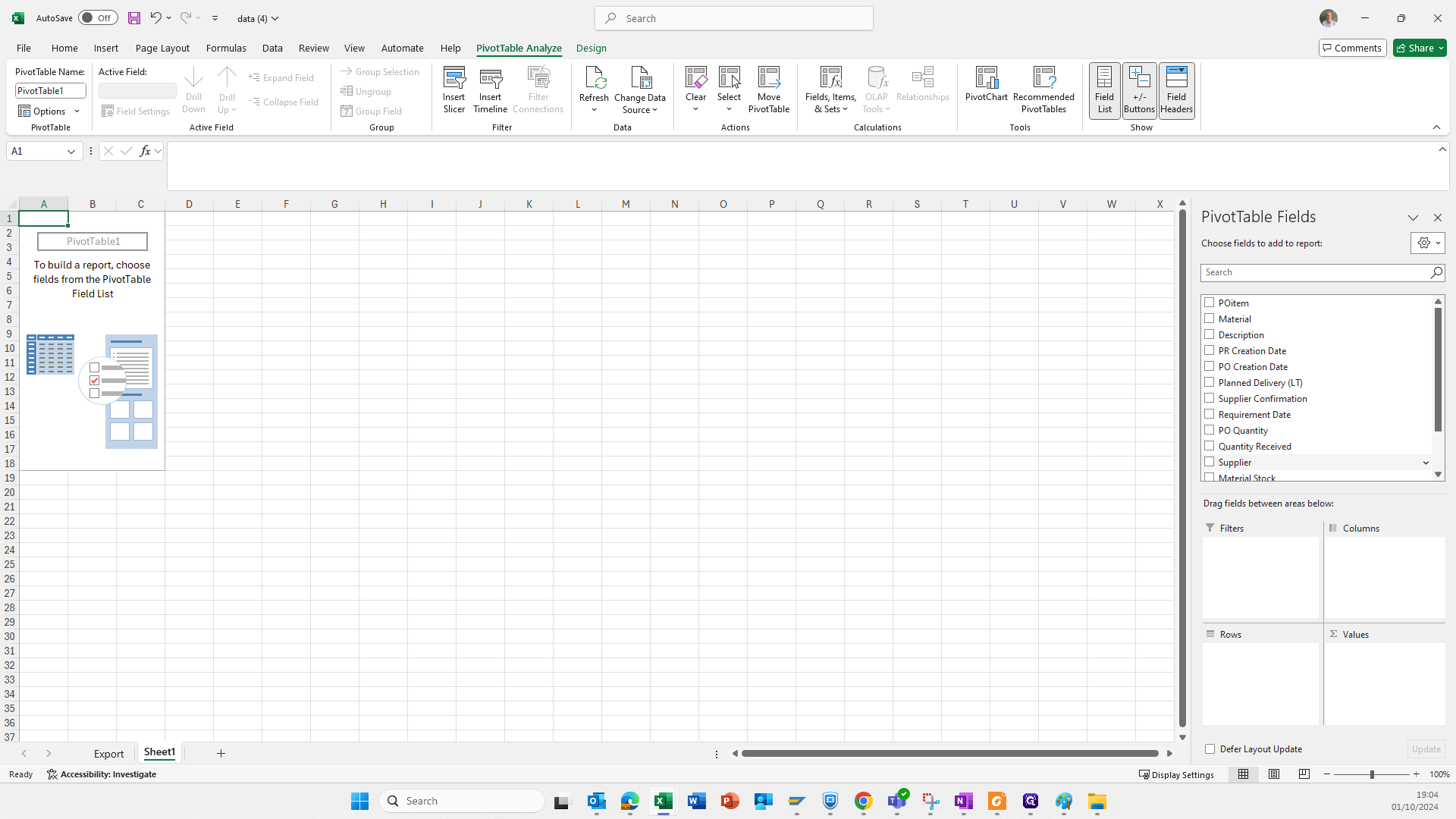This screenshot has height=819, width=1456.
Task: Toggle the Field Headers display
Action: pos(1176,90)
